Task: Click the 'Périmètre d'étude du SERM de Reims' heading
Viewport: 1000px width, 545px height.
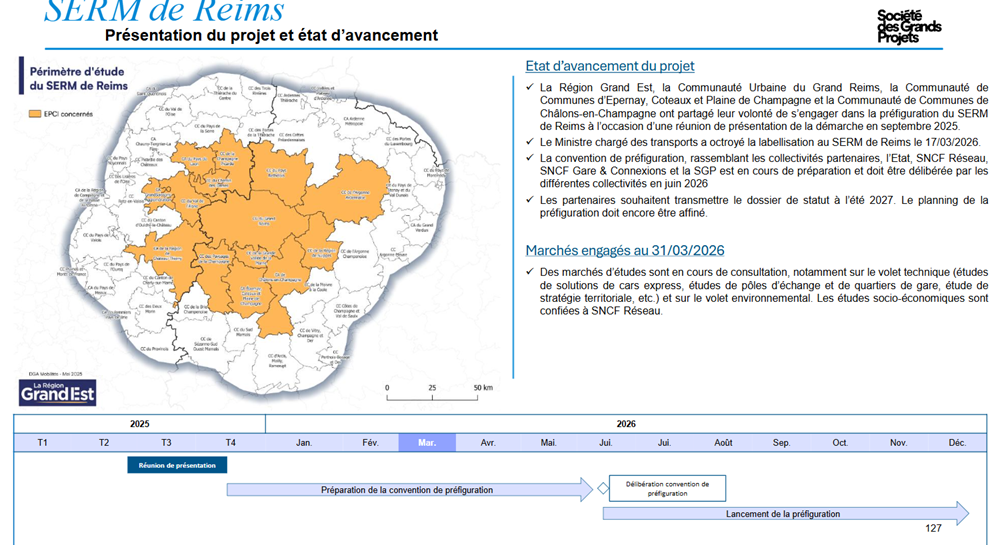Action: (x=78, y=78)
